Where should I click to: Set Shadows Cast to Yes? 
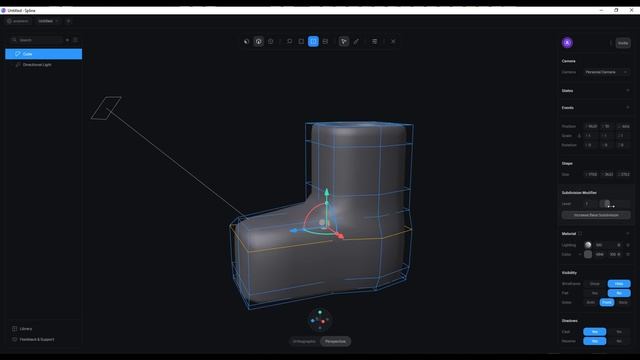coord(595,332)
